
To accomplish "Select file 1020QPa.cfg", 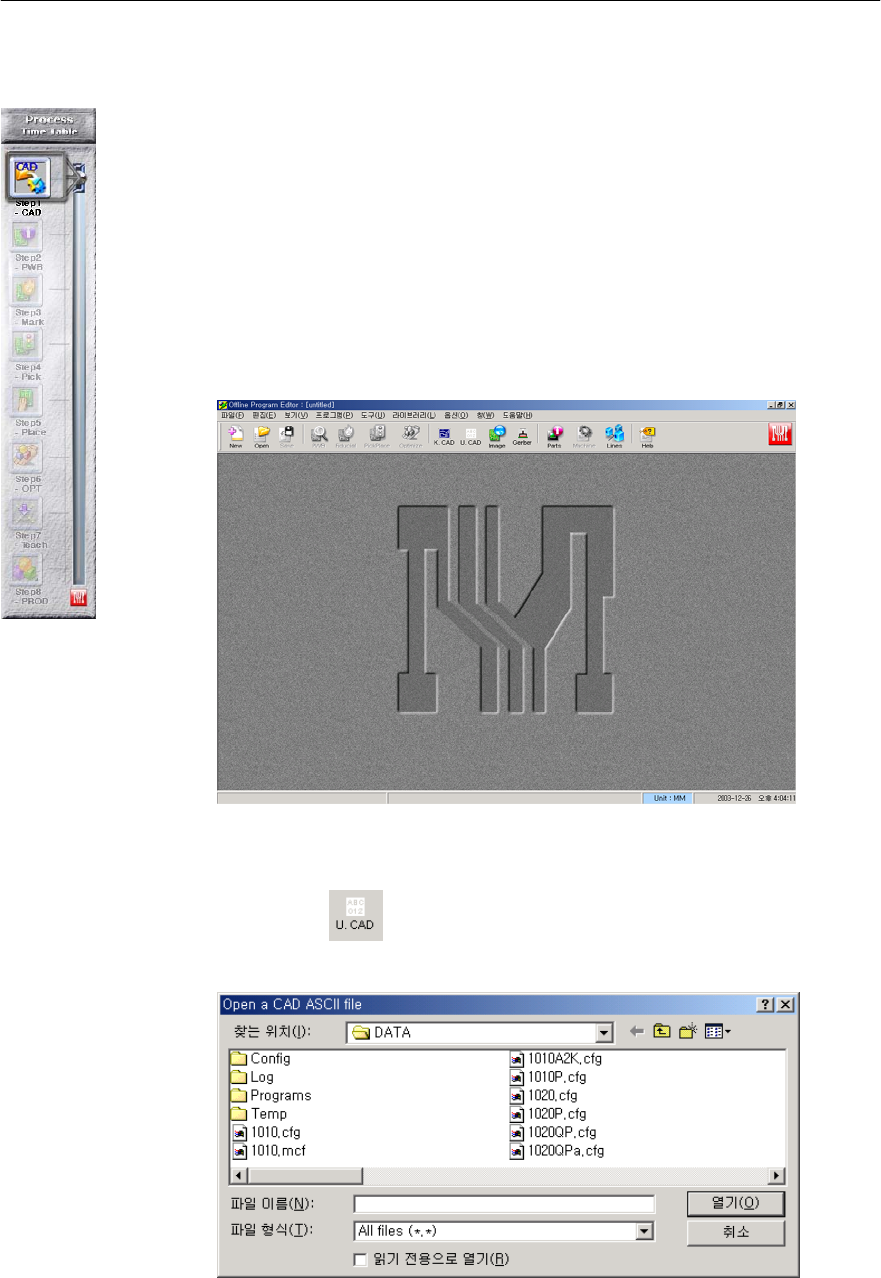I will (x=557, y=1150).
